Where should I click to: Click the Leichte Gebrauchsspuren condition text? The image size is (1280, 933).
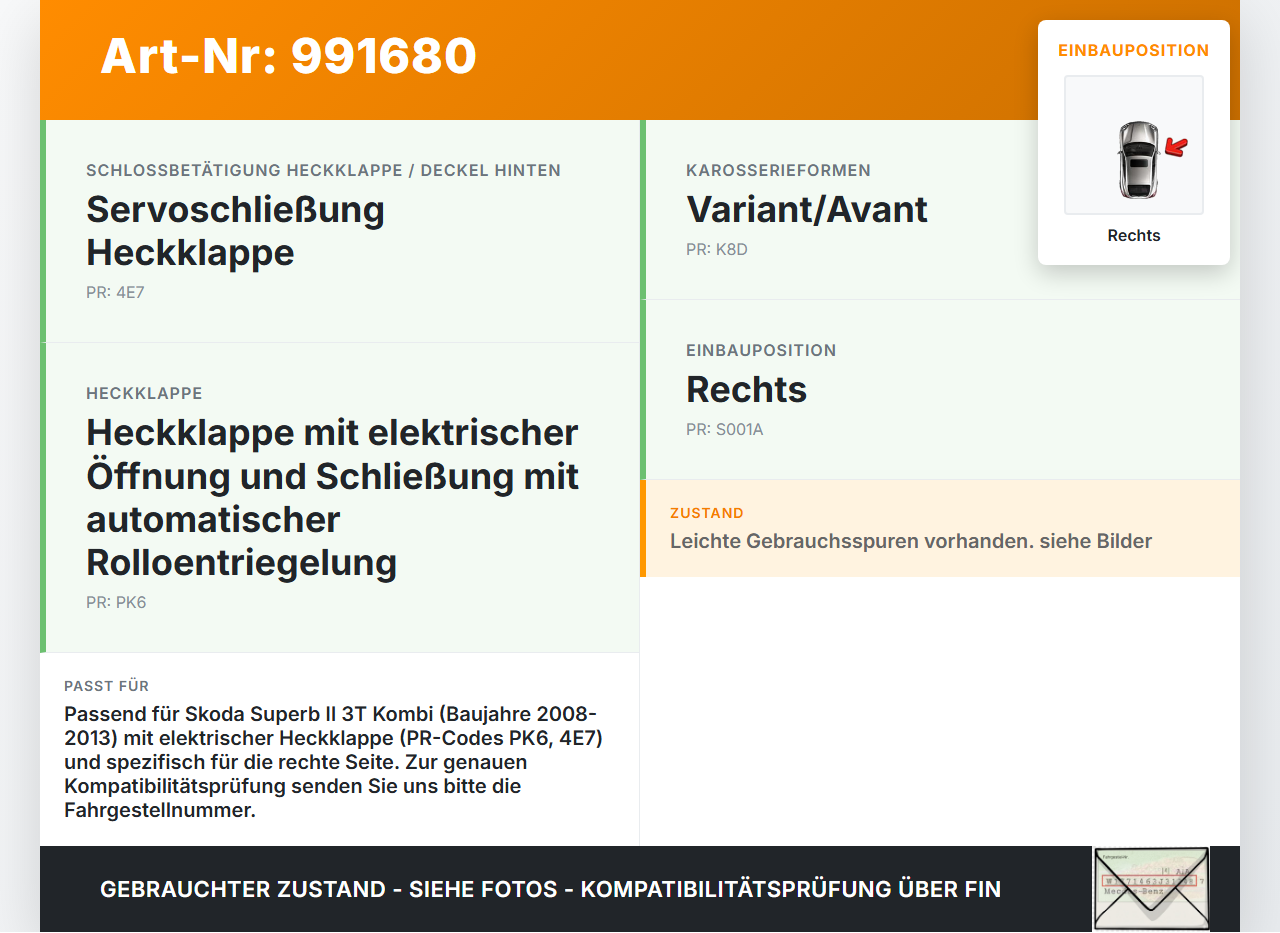(x=911, y=541)
